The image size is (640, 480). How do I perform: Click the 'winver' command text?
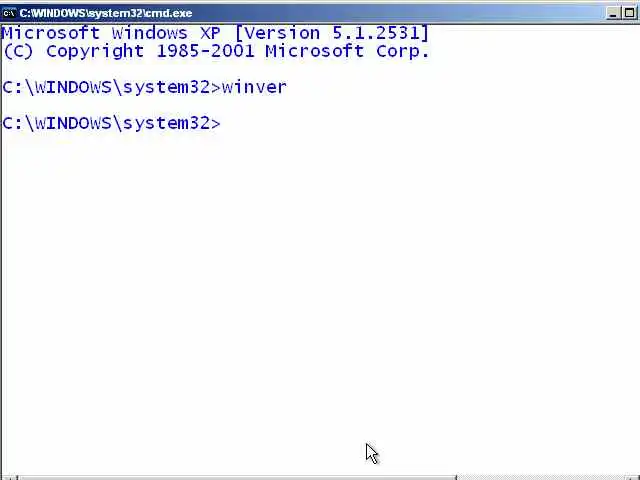coord(254,87)
